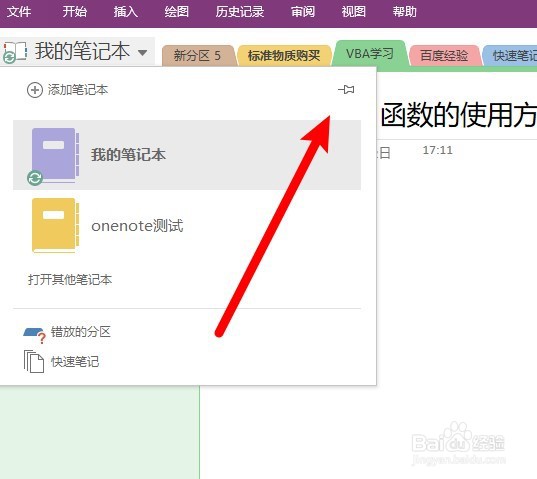Click the notebook icon beside 我的笔记本 header

[14, 52]
